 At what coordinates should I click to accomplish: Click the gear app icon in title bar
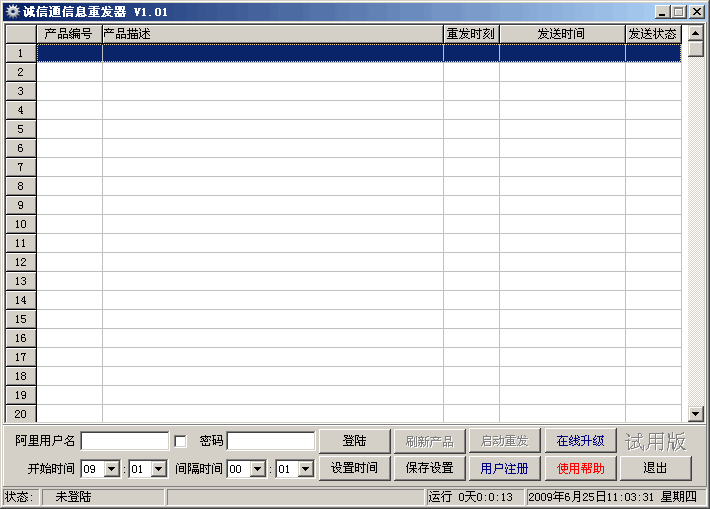coord(12,11)
